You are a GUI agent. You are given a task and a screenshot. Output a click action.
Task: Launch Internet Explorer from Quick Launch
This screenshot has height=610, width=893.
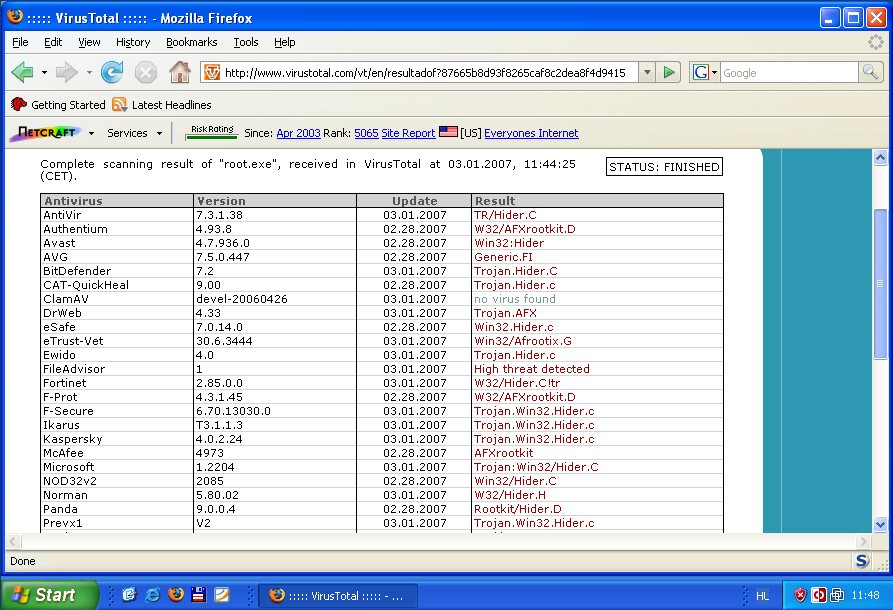tap(153, 595)
